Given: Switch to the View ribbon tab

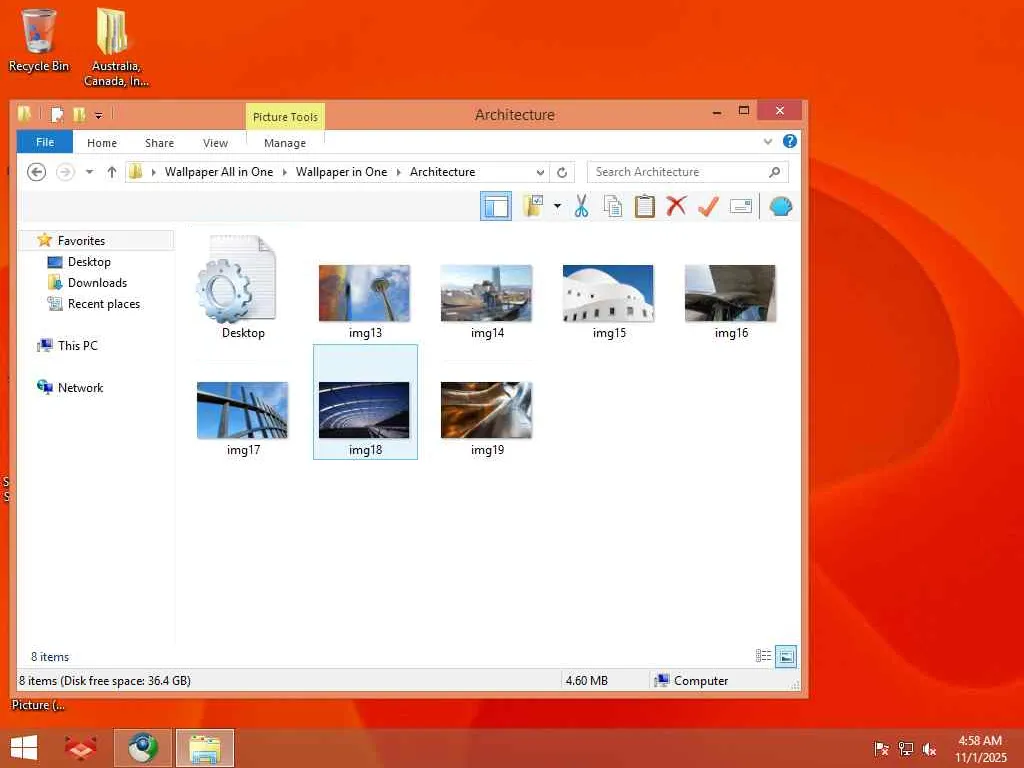Looking at the screenshot, I should click(x=216, y=142).
